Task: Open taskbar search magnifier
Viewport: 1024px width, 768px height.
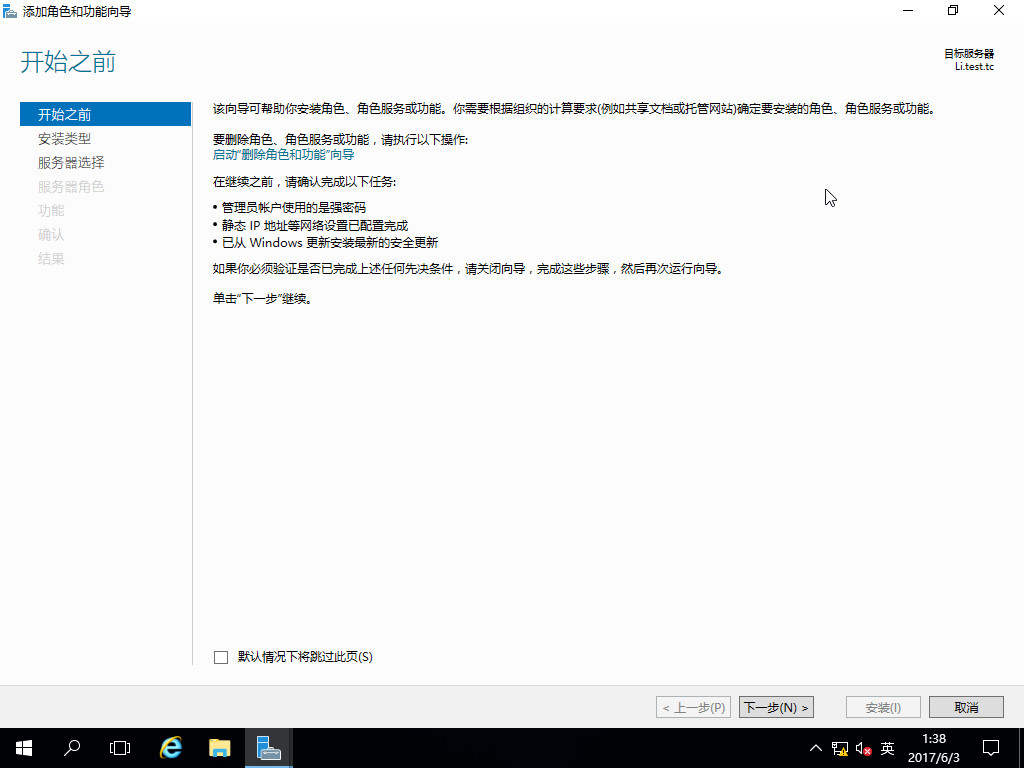Action: point(72,748)
